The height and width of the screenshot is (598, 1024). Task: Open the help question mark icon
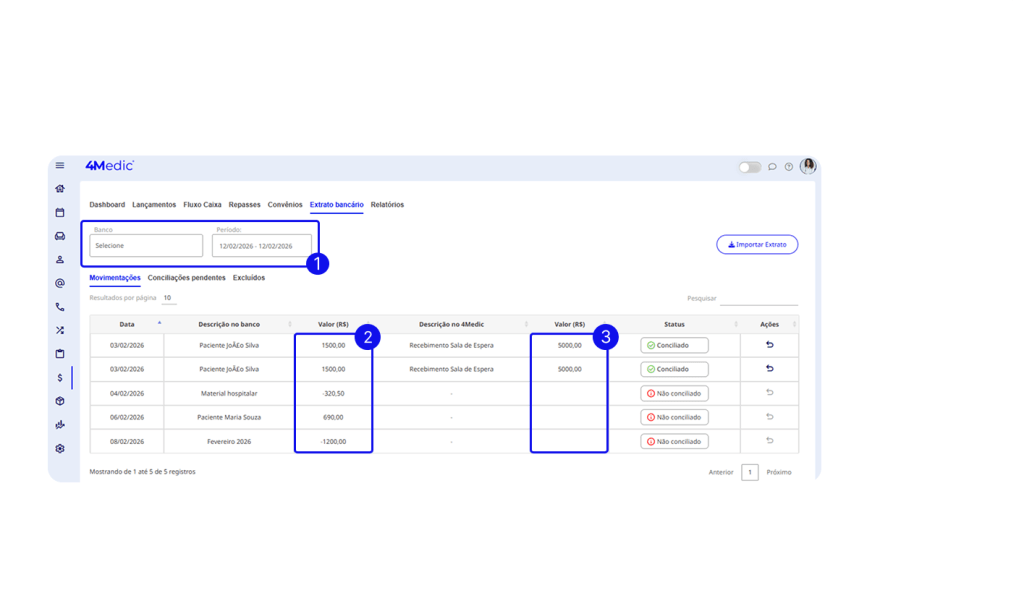(x=789, y=167)
